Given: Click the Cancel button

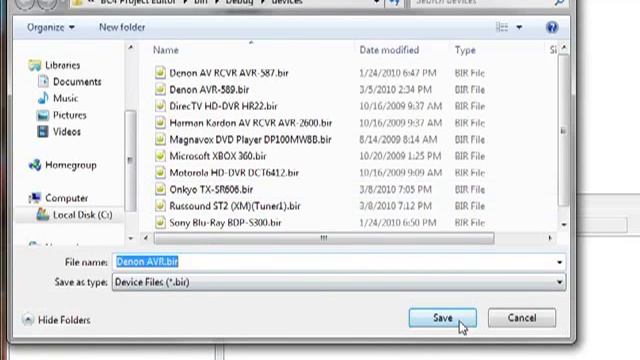Looking at the screenshot, I should 522,318.
